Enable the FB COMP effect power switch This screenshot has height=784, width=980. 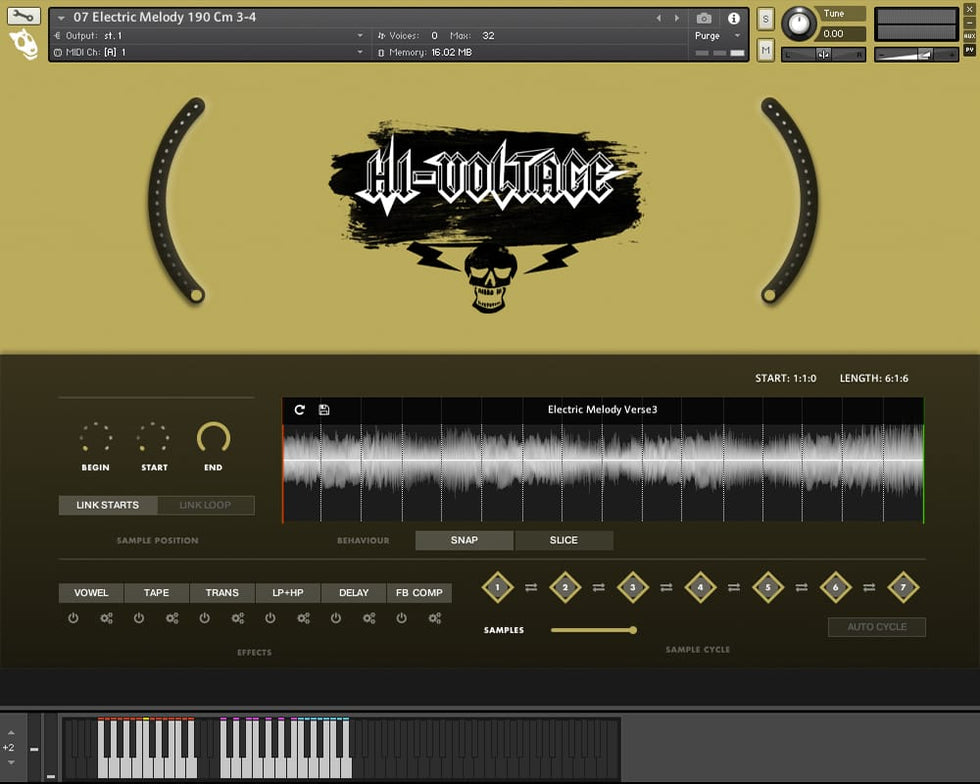click(402, 619)
